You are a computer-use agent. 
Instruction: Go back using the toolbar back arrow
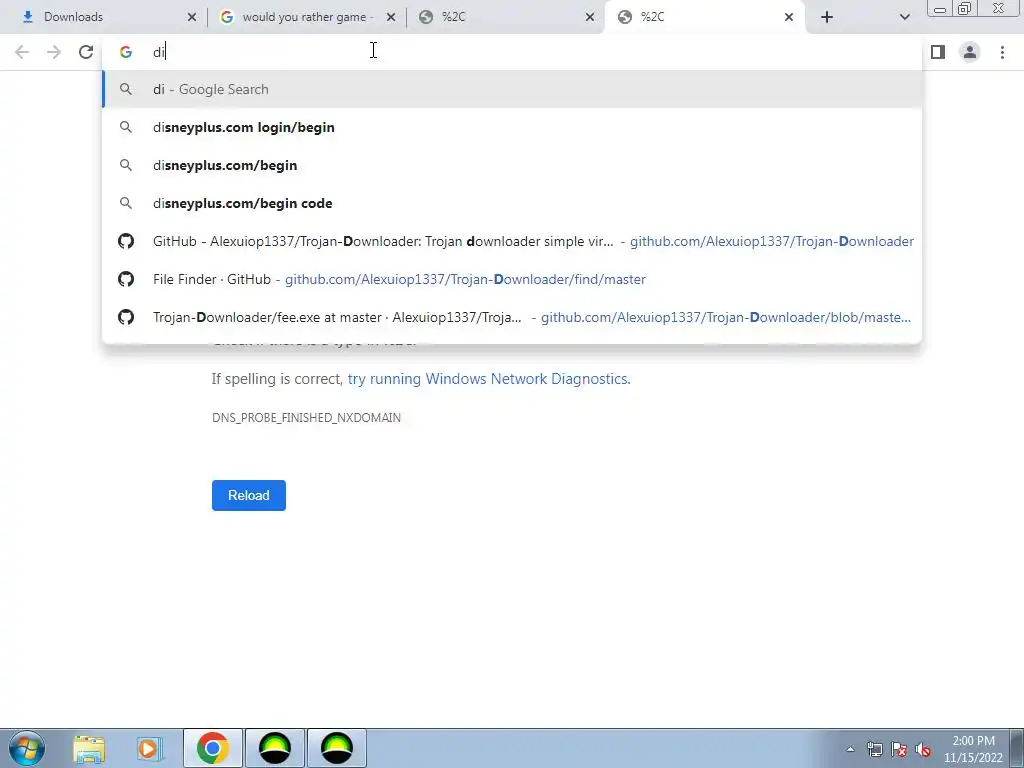(22, 52)
